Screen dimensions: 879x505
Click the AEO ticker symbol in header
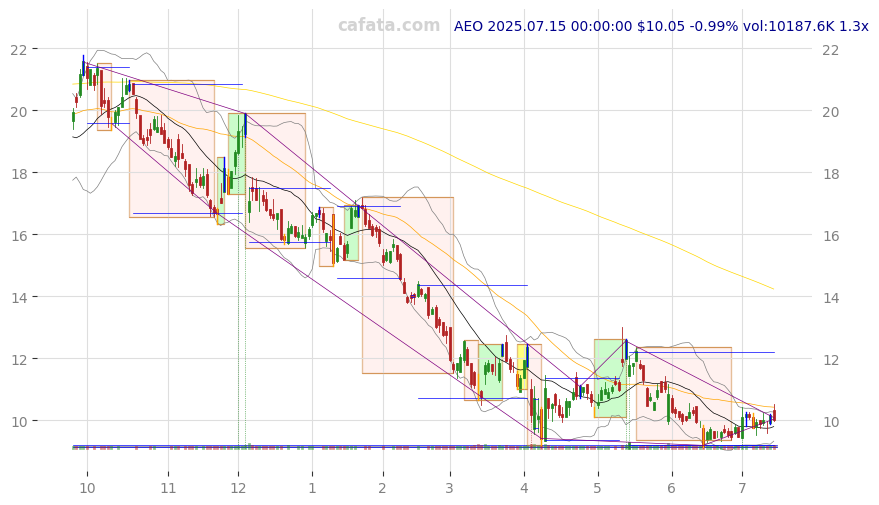coord(468,26)
